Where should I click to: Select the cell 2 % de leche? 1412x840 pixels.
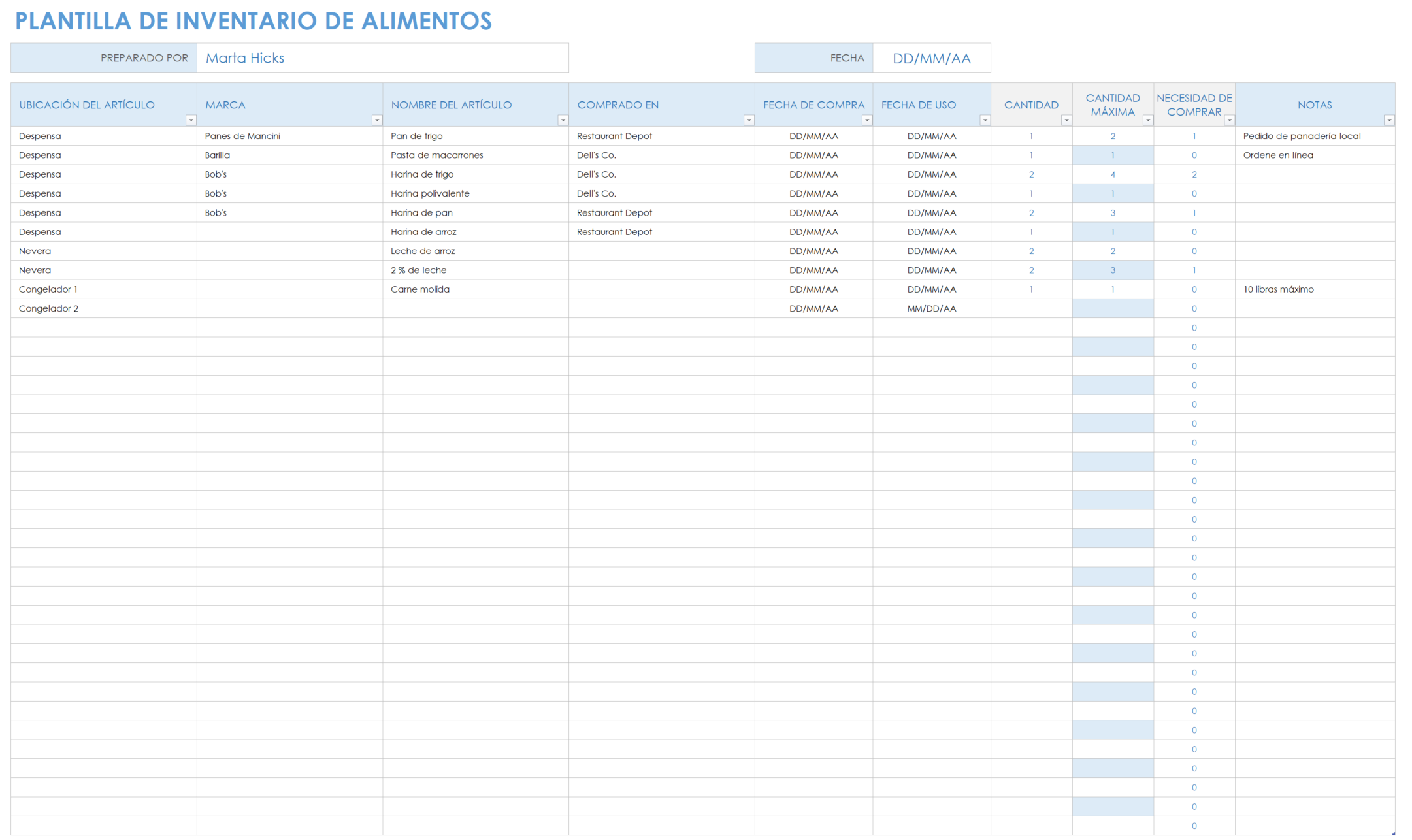[476, 270]
